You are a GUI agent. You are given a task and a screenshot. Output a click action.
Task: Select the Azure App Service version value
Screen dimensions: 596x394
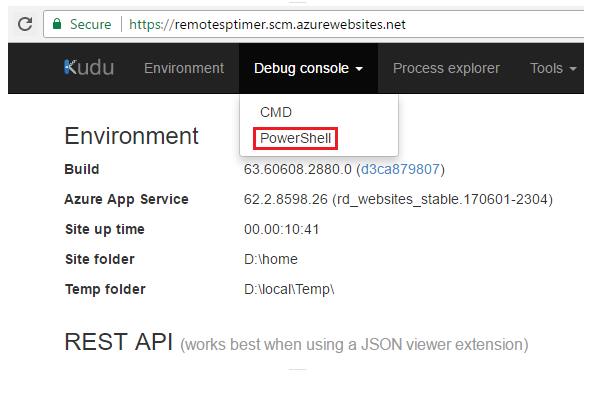click(x=398, y=199)
